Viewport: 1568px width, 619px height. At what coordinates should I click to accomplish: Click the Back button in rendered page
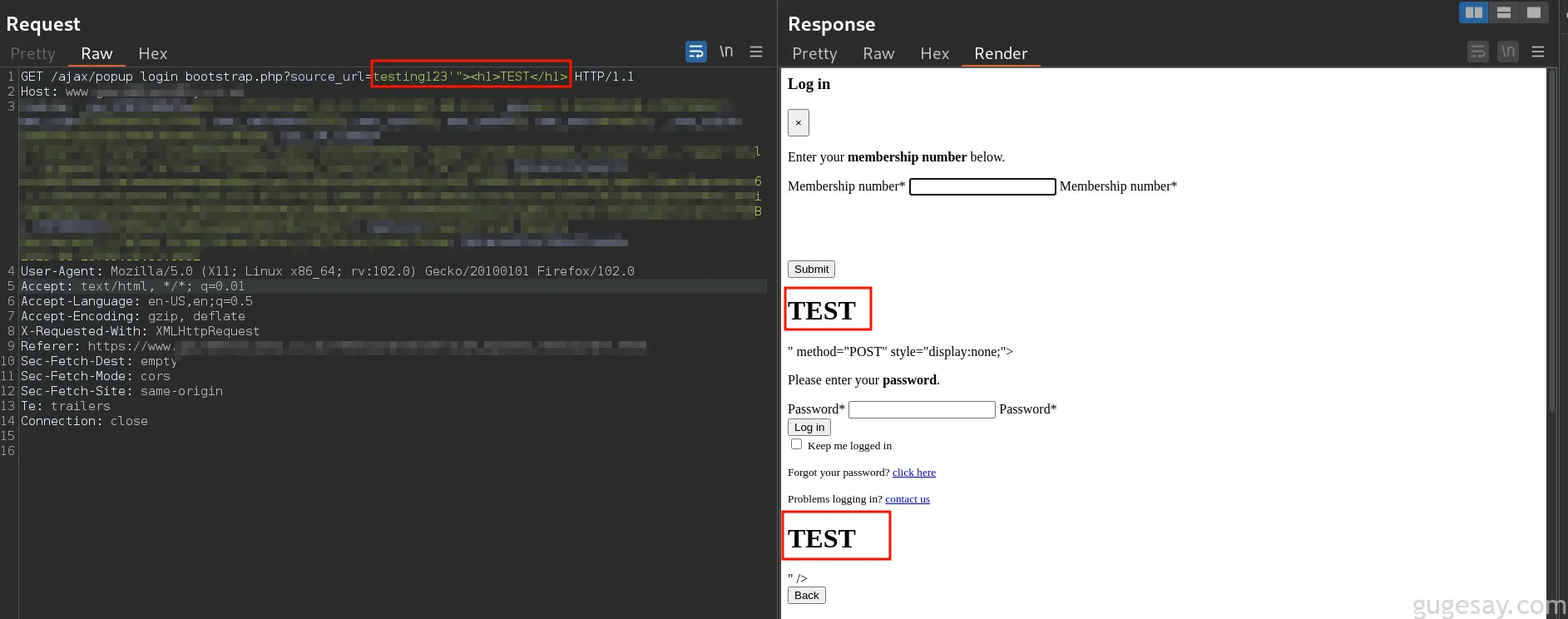coord(806,595)
